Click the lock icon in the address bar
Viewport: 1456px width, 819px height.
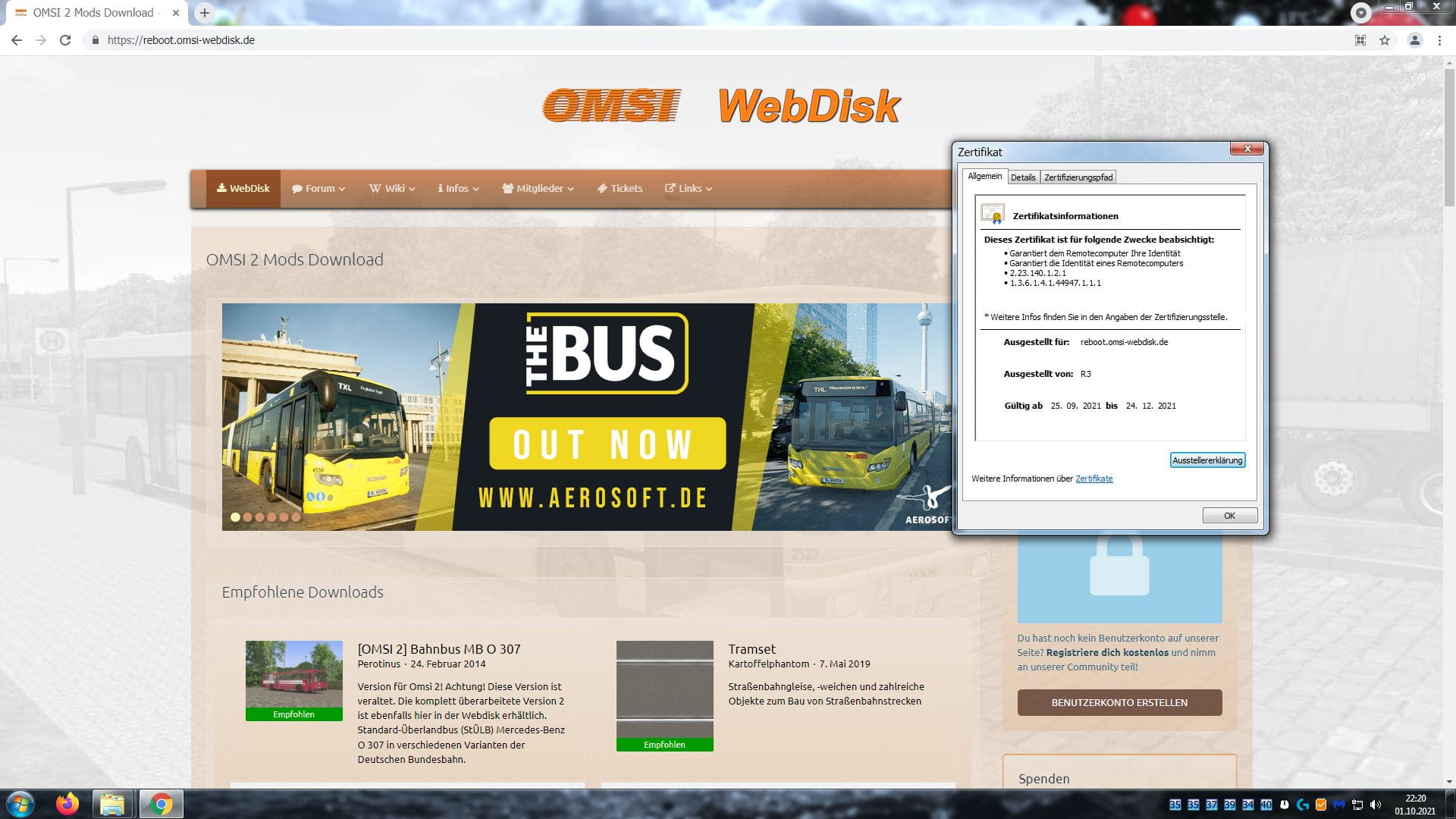95,40
